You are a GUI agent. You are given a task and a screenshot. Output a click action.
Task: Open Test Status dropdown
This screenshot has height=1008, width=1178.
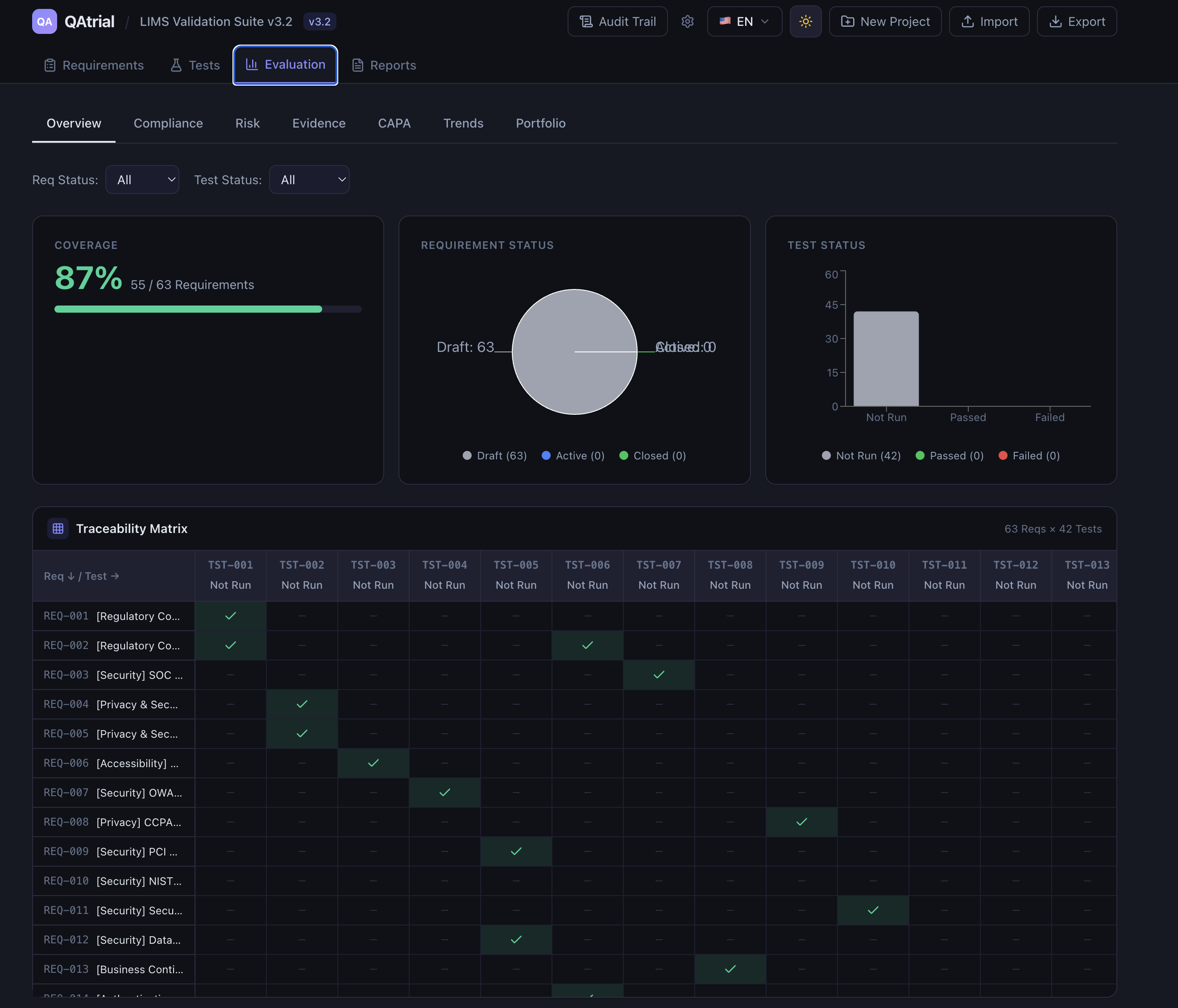[309, 180]
